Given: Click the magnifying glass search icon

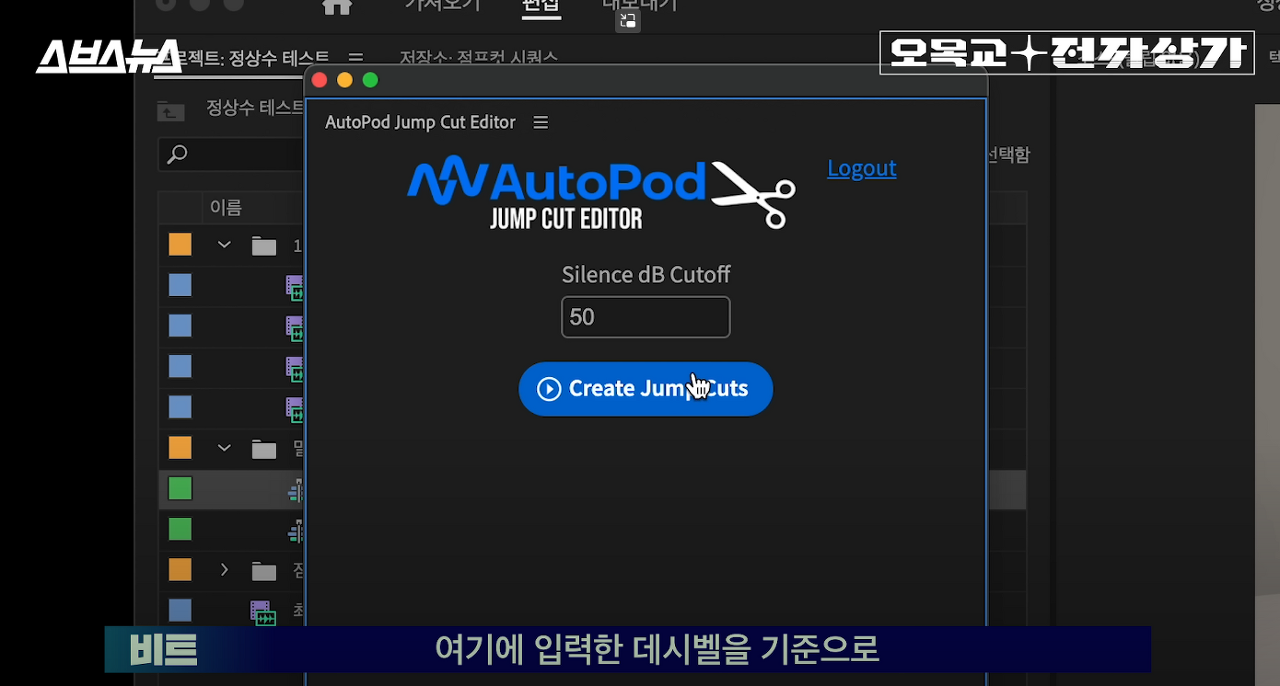Looking at the screenshot, I should (x=176, y=155).
